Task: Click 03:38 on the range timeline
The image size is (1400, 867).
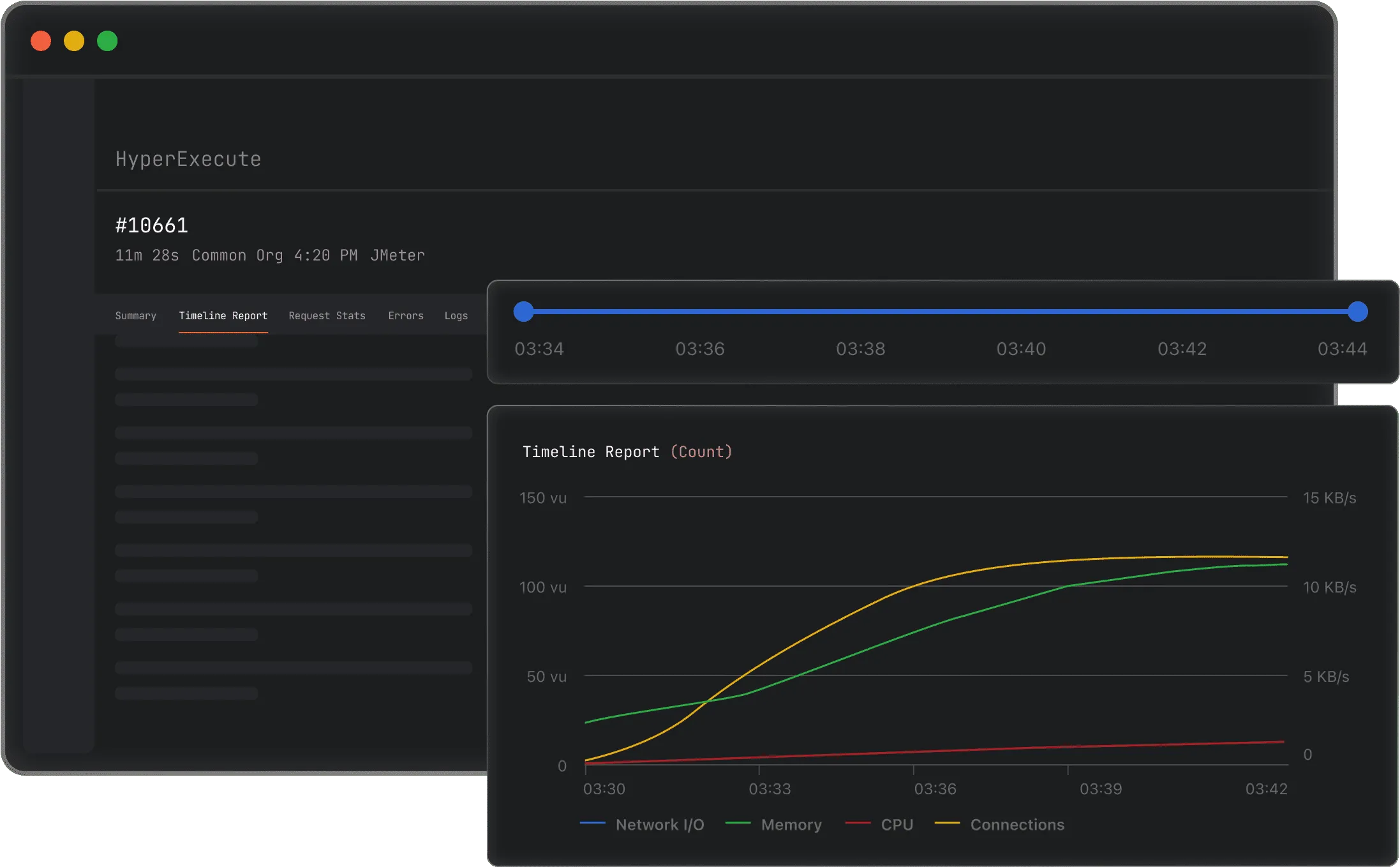Action: (x=860, y=349)
